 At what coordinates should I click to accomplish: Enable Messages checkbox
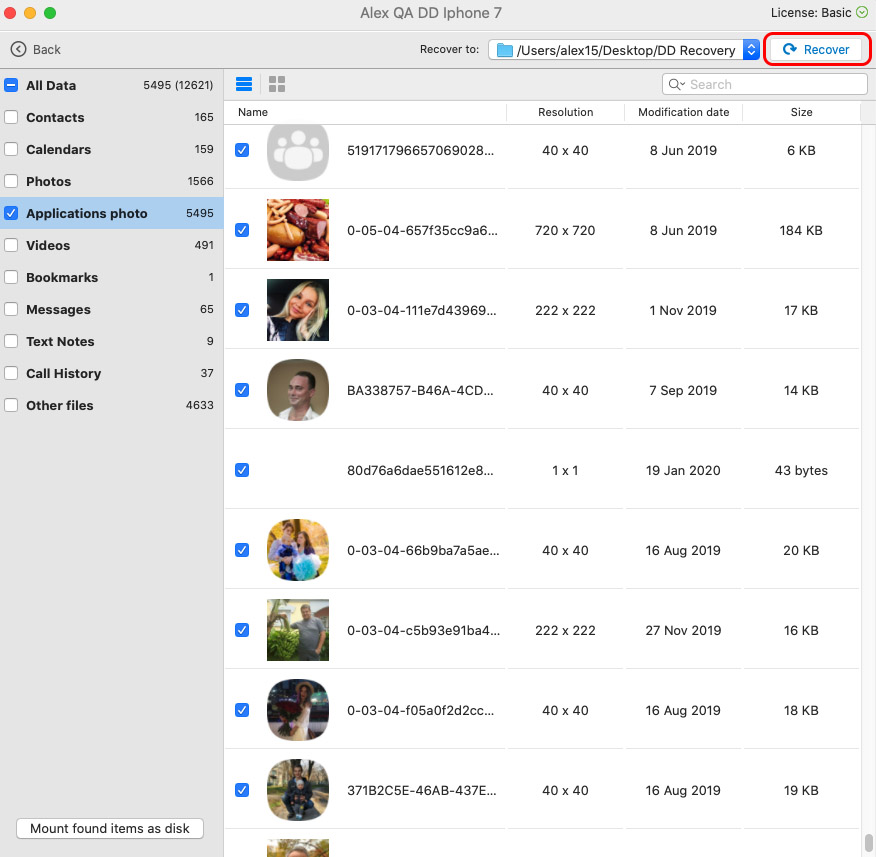click(x=11, y=309)
